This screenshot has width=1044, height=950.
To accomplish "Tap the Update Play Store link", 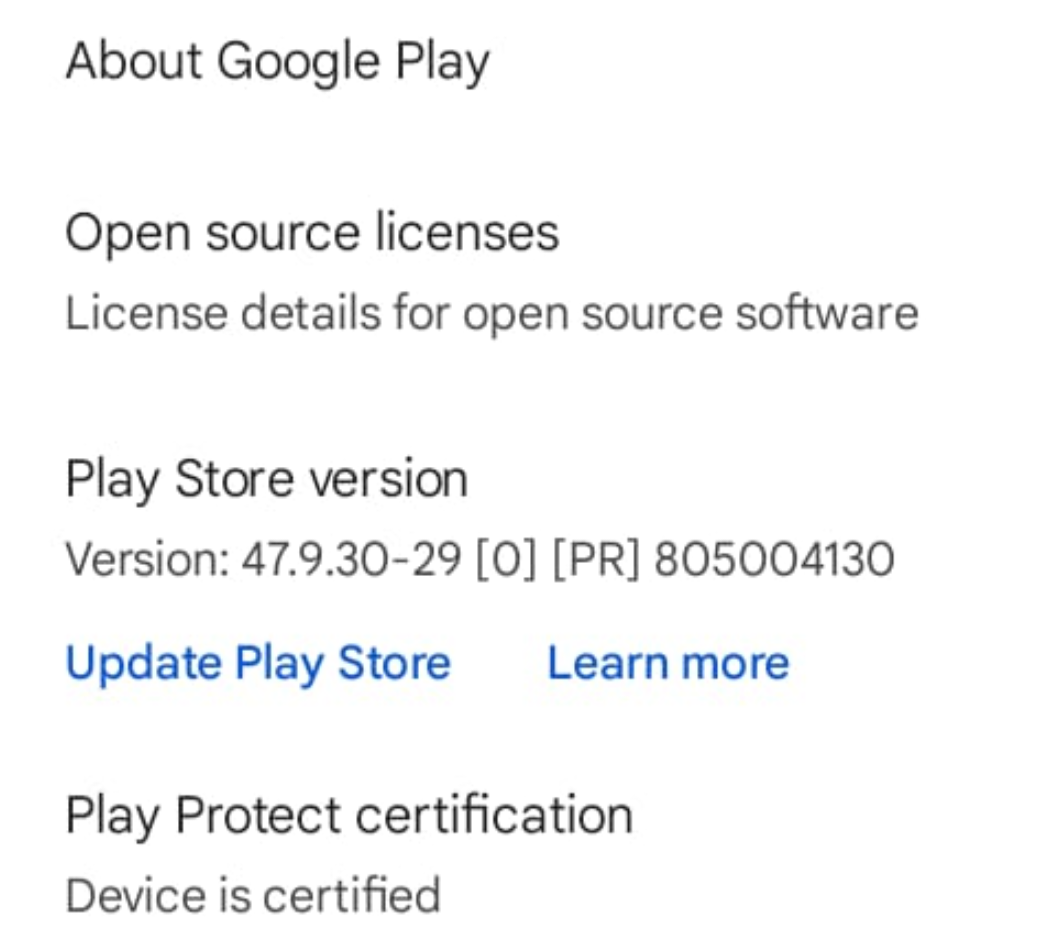I will (257, 664).
